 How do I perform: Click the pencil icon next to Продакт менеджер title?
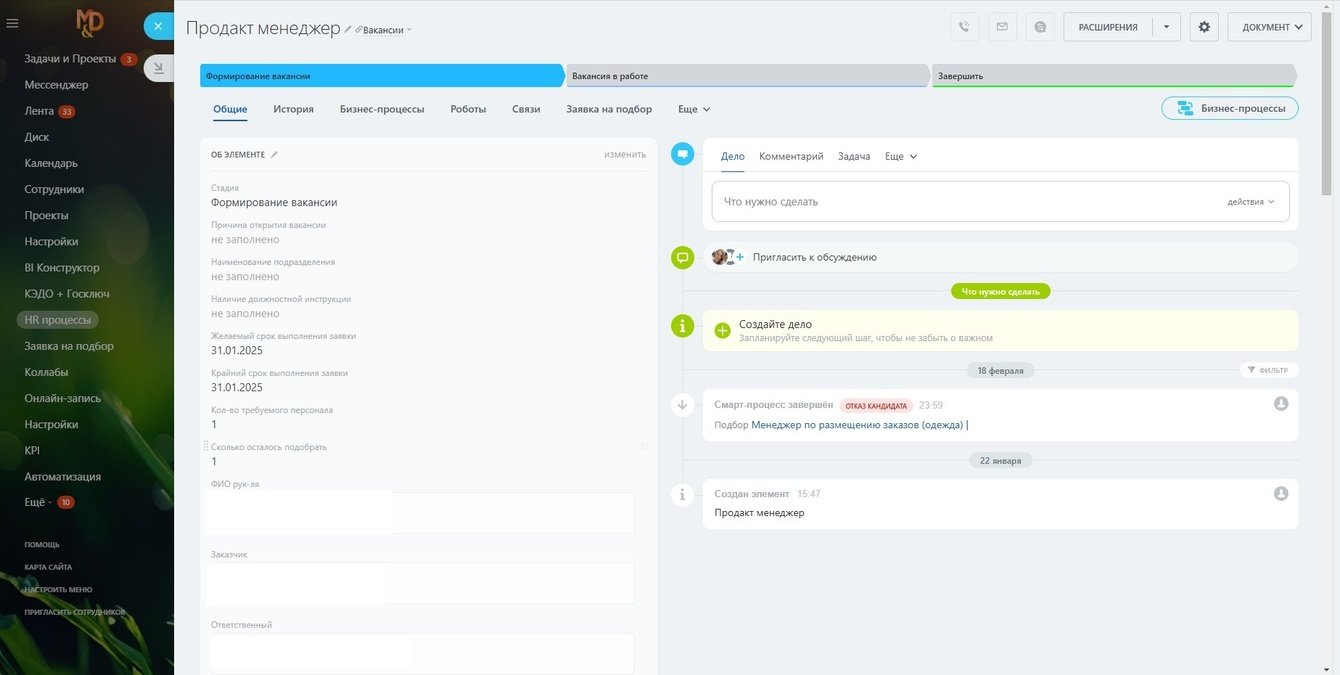click(x=348, y=30)
